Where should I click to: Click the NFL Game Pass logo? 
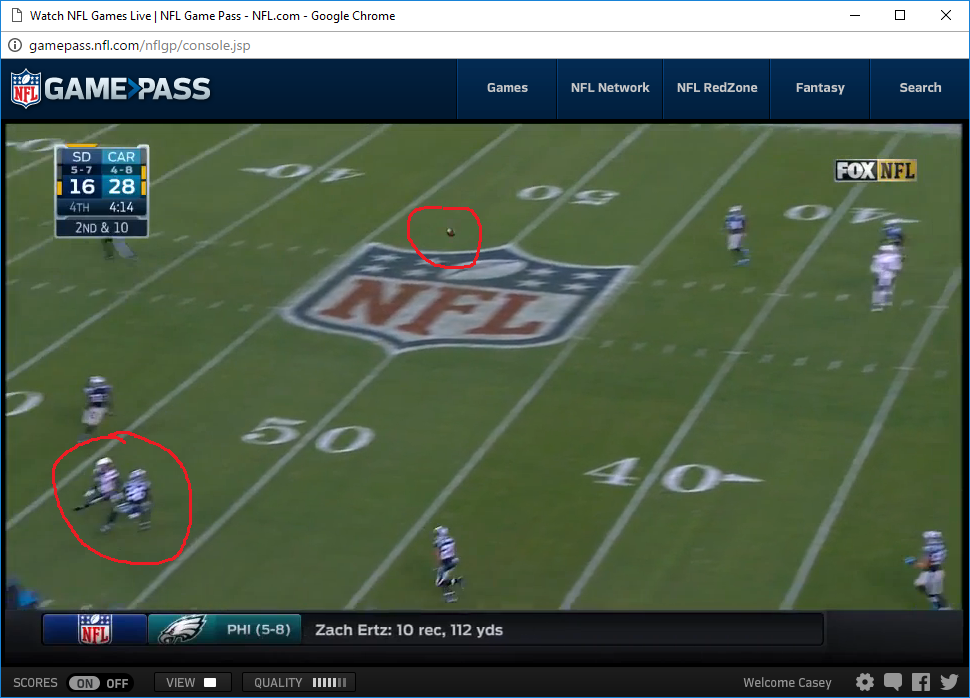[x=111, y=88]
